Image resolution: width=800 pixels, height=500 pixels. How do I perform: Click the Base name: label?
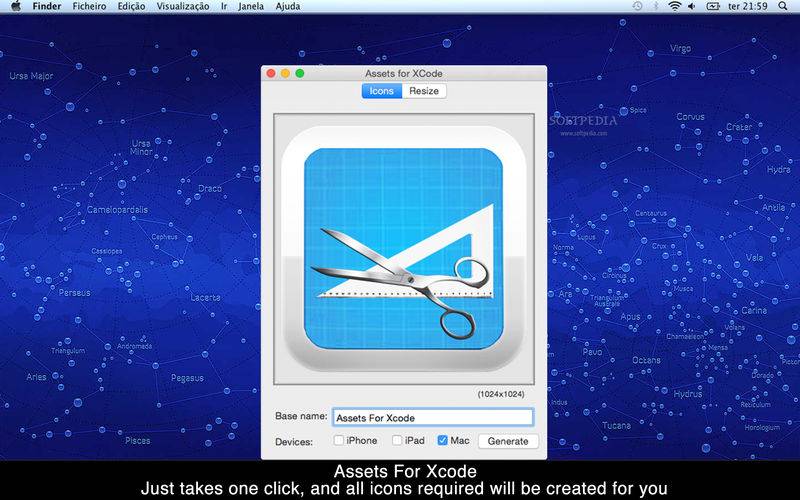tap(301, 416)
